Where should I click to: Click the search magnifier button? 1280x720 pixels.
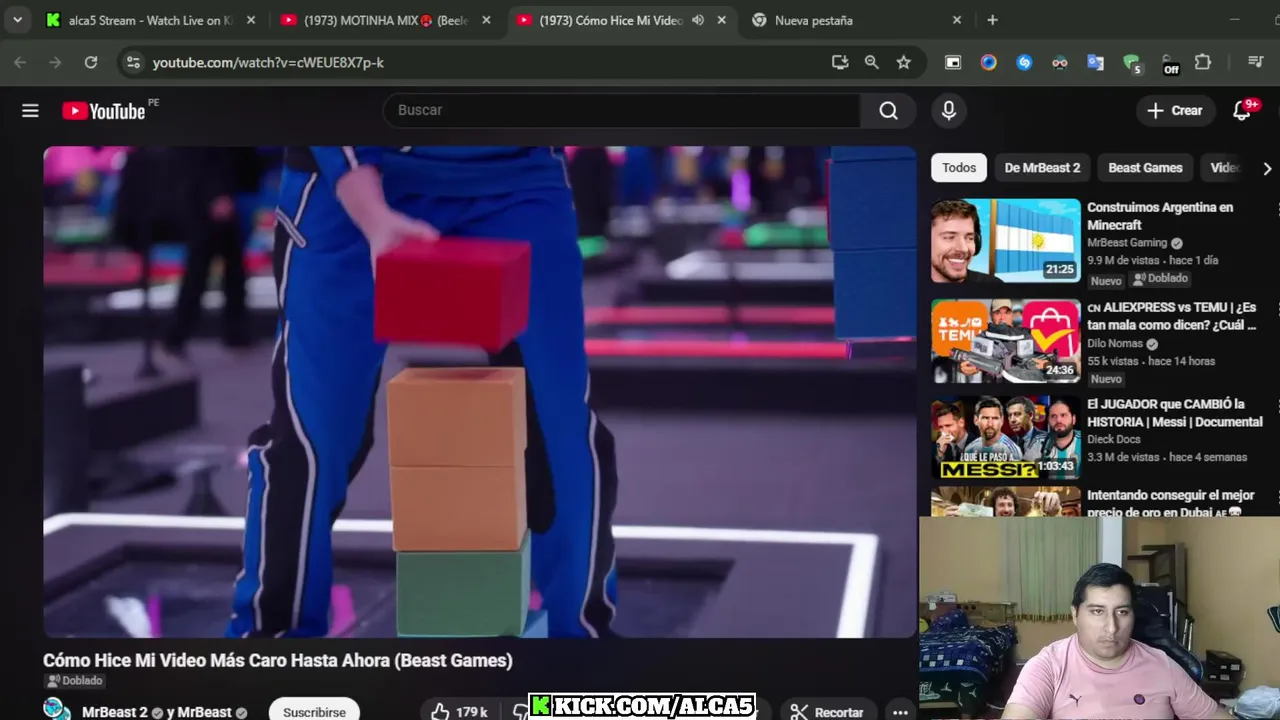(x=888, y=111)
